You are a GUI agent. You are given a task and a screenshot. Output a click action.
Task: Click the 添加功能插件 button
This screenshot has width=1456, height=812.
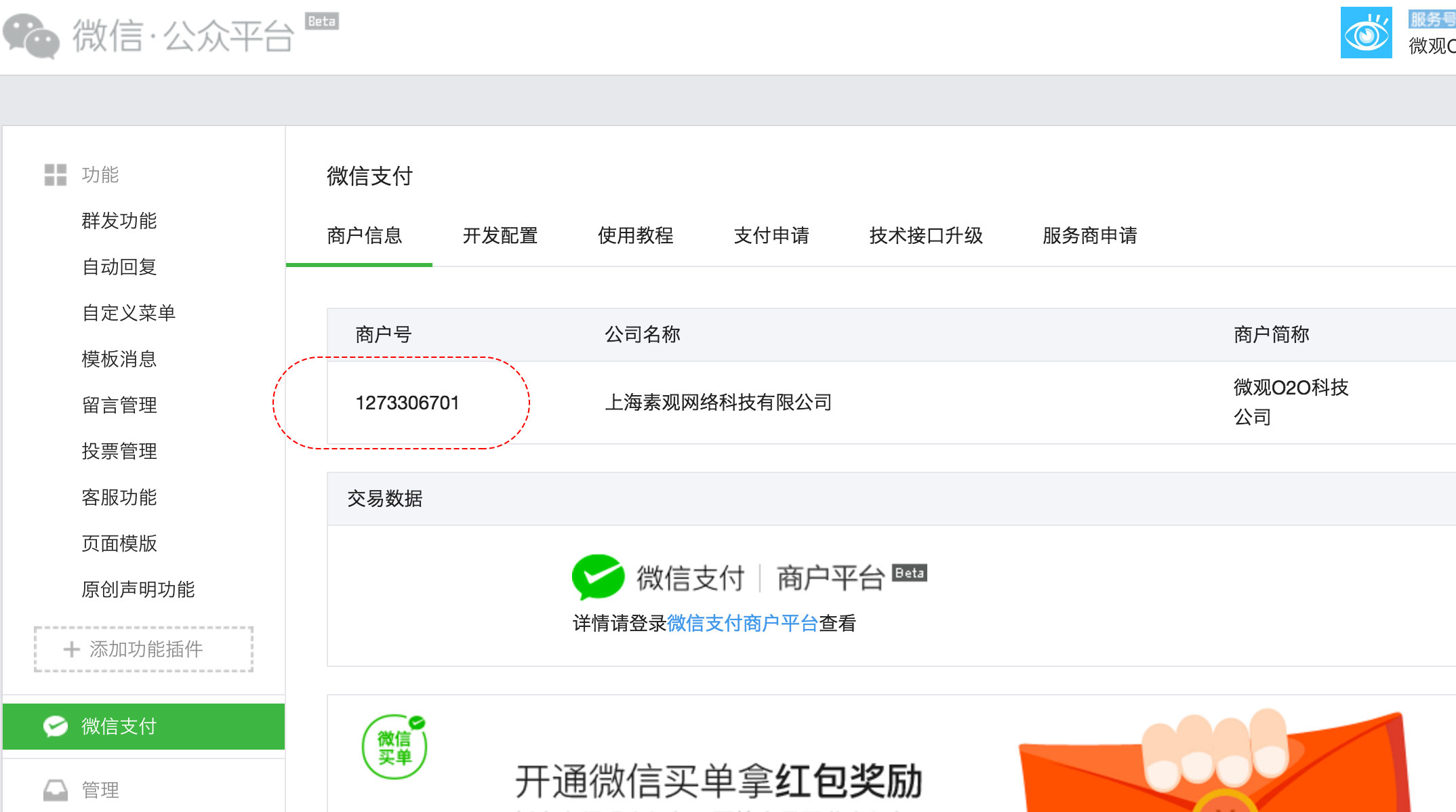(144, 649)
